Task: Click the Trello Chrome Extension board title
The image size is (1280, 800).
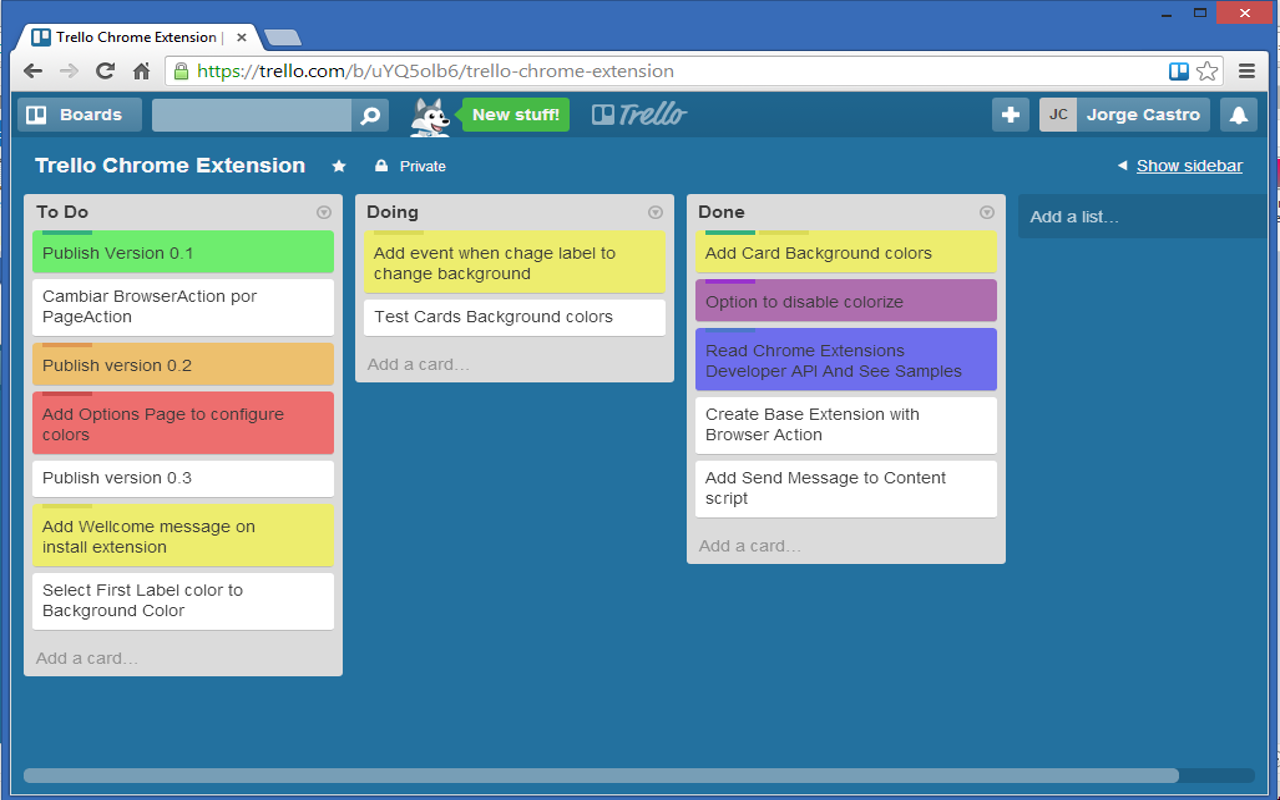Action: [x=170, y=166]
